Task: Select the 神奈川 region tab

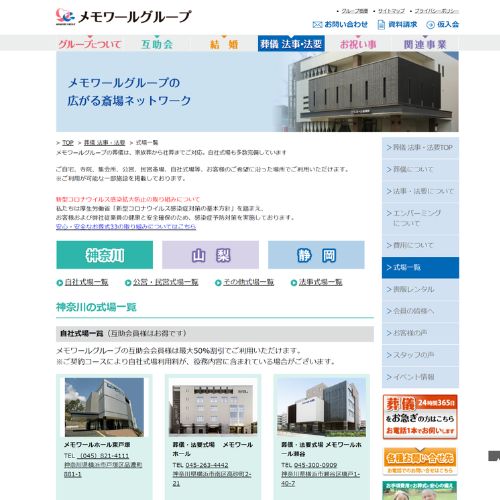Action: pyautogui.click(x=105, y=255)
